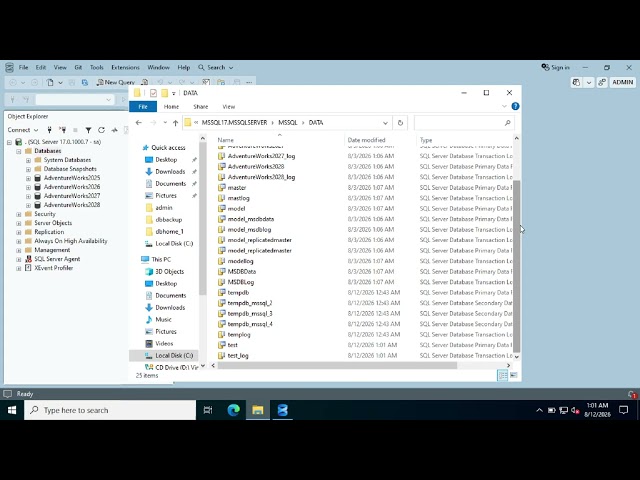Open the Git menu in SSMS
The width and height of the screenshot is (640, 480).
[78, 67]
